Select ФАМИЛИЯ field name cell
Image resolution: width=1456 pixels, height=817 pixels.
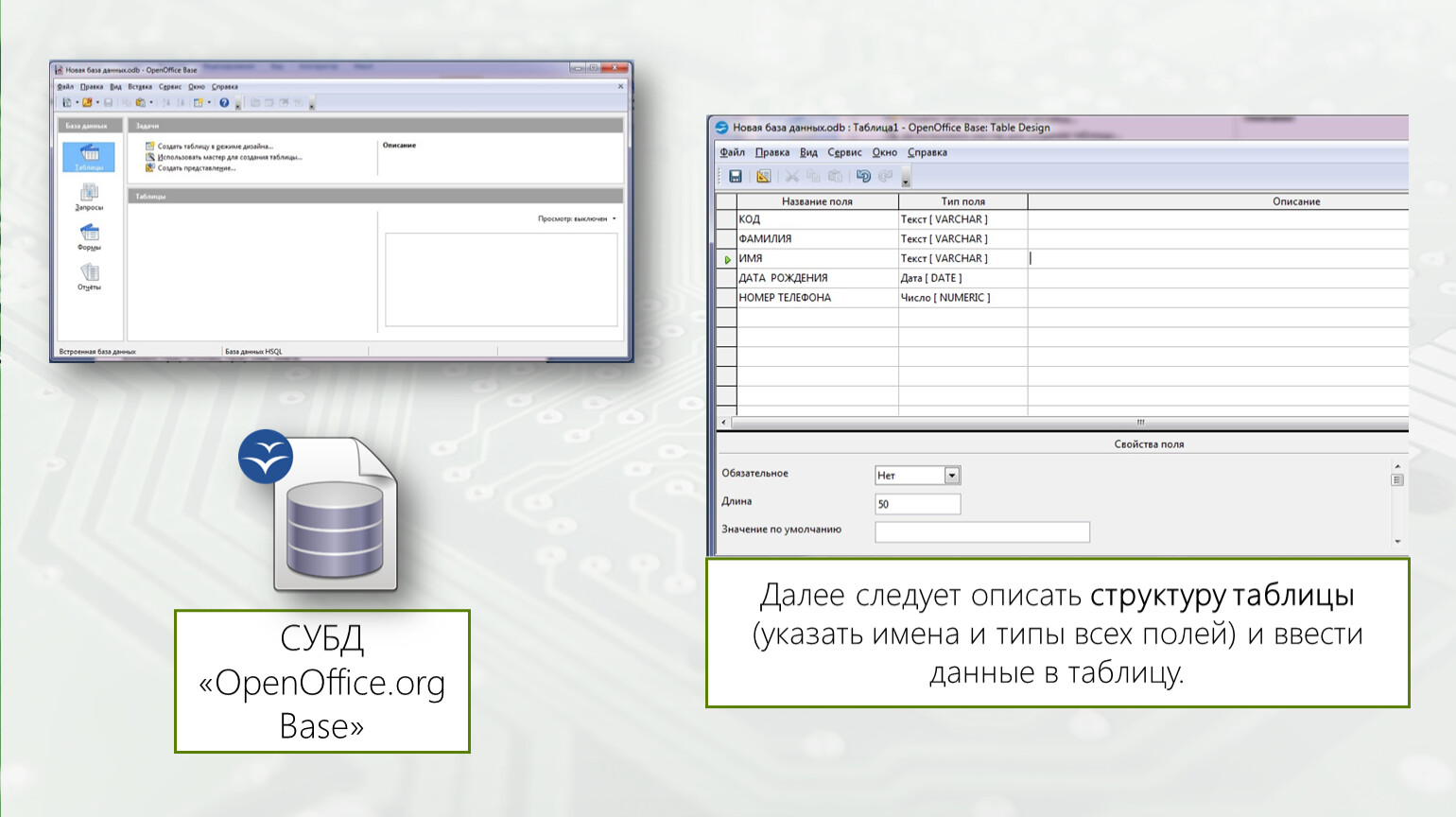pyautogui.click(x=817, y=239)
